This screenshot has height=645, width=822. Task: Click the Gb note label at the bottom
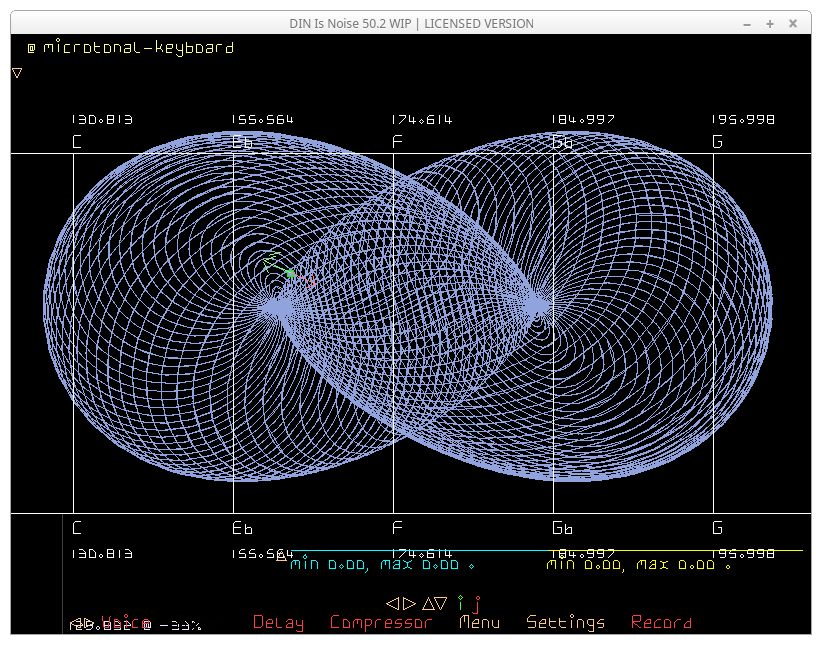click(x=562, y=528)
